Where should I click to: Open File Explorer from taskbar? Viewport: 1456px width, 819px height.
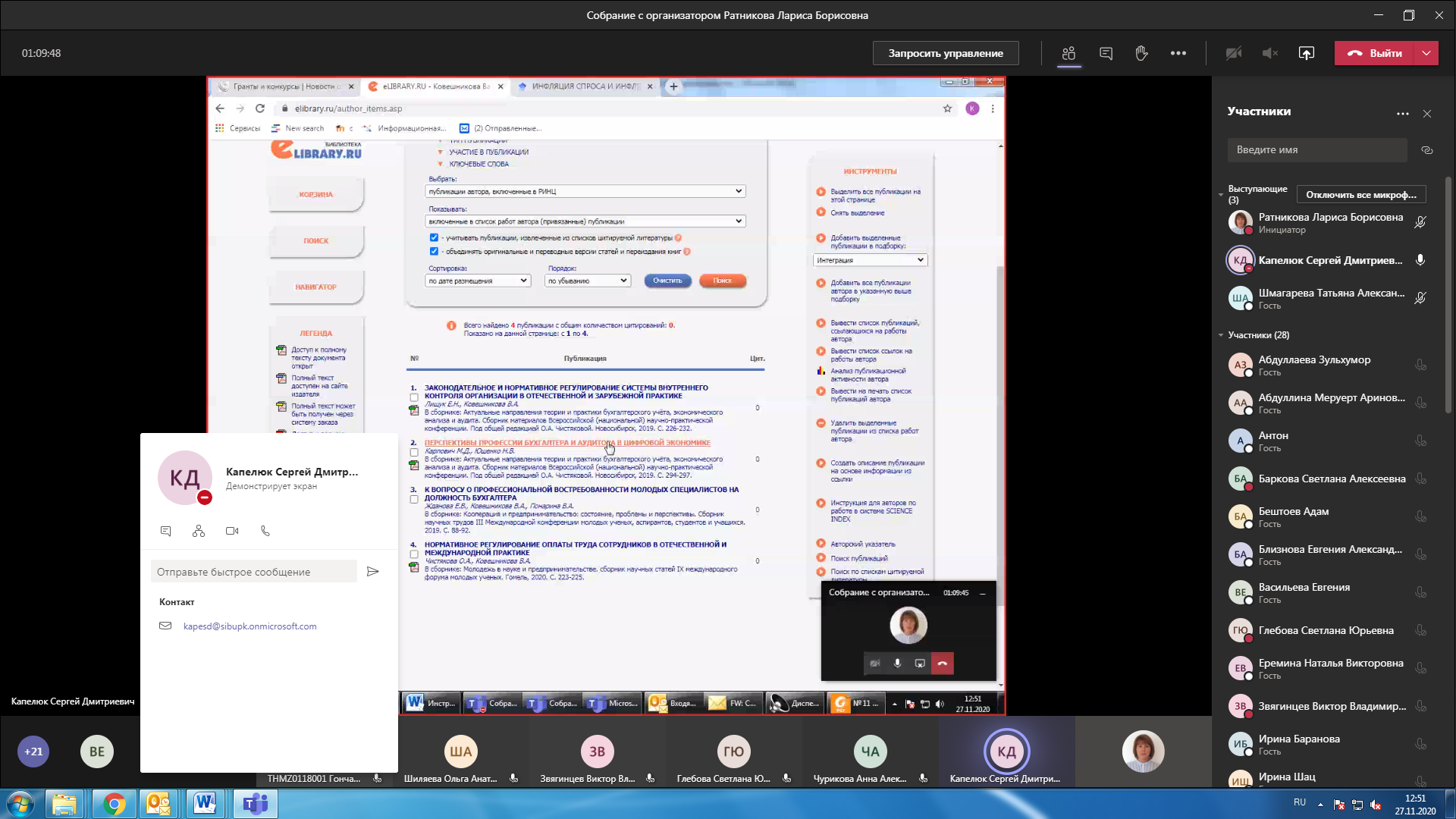[x=65, y=804]
